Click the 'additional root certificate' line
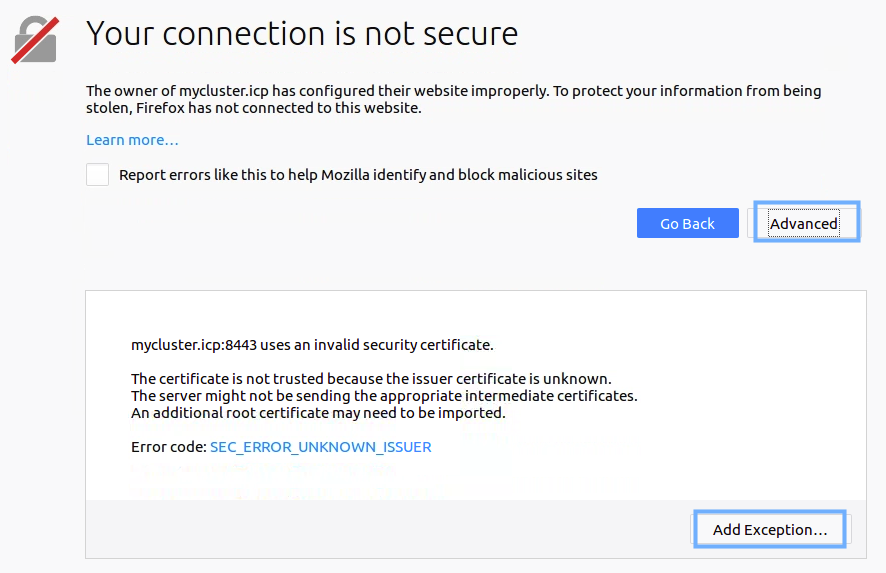This screenshot has width=886, height=573. (x=318, y=413)
